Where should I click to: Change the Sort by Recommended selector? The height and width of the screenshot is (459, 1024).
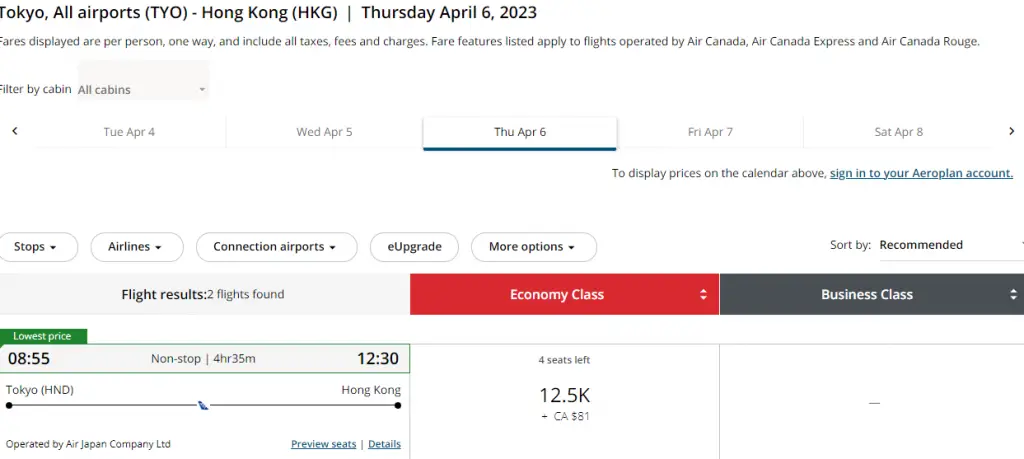coord(952,245)
